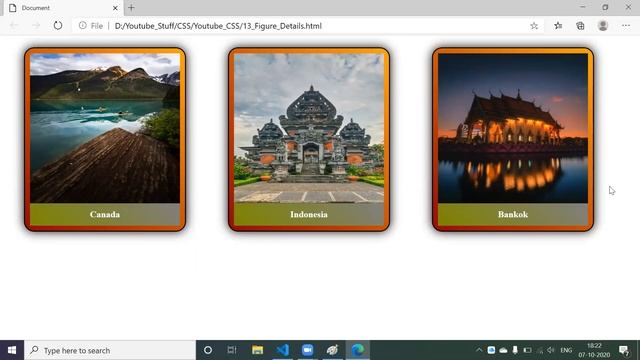Open the browser profile avatar
640x360 pixels.
point(603,26)
